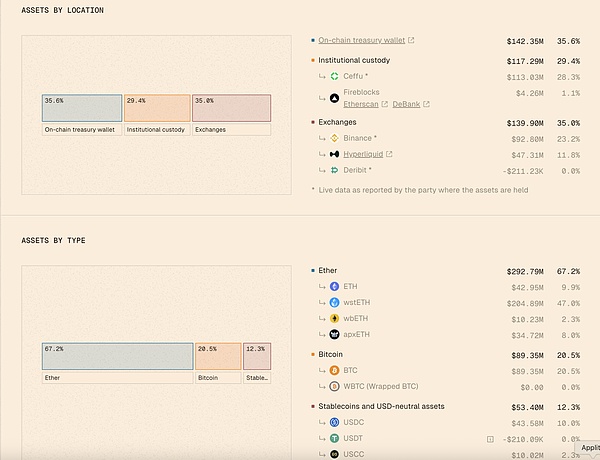Select the Institutional custody chart segment
This screenshot has height=460, width=600.
[157, 108]
